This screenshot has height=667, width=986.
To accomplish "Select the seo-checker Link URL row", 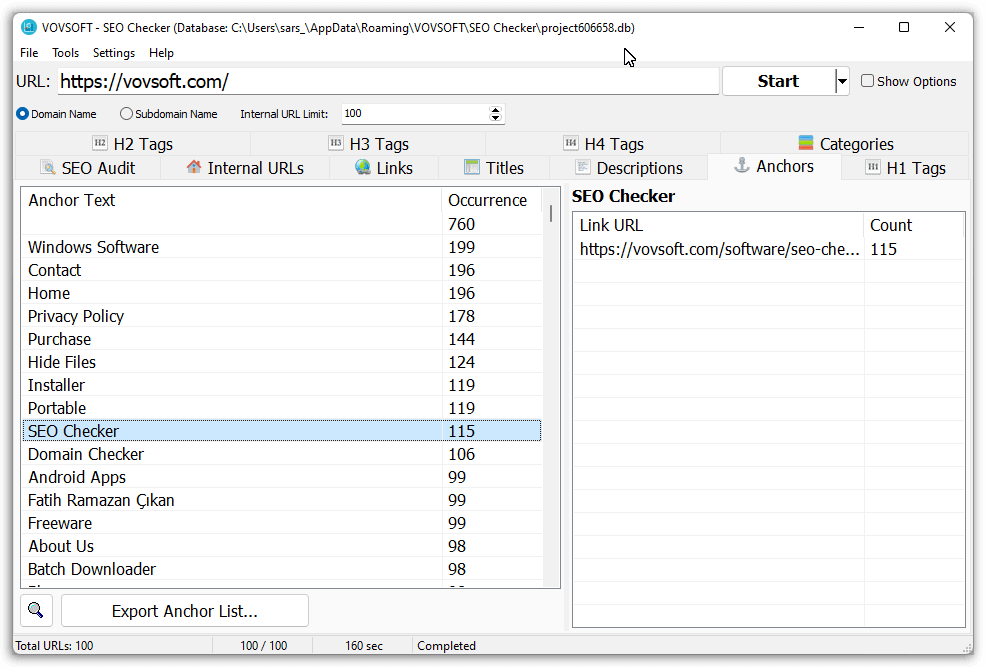I will [768, 249].
